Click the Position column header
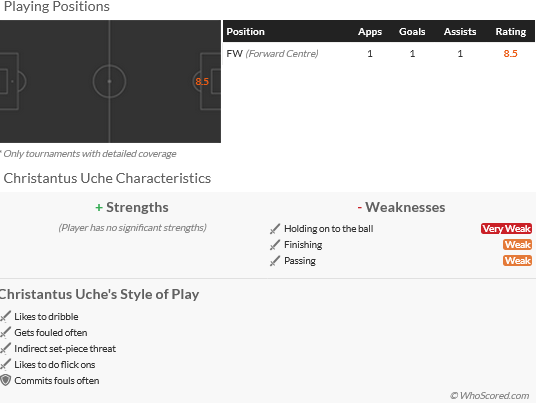Screen dimensions: 539x410 (x=245, y=32)
